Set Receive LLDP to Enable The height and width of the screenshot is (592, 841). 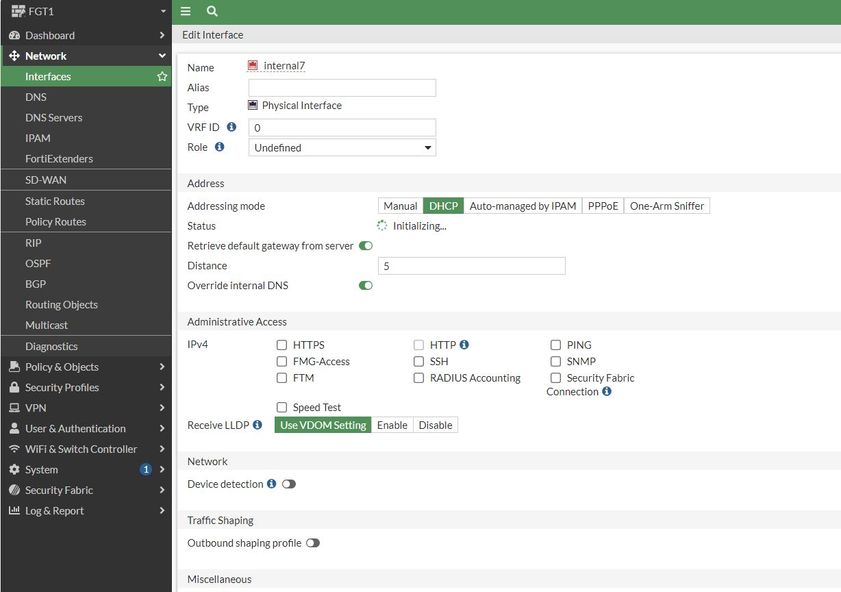point(392,425)
